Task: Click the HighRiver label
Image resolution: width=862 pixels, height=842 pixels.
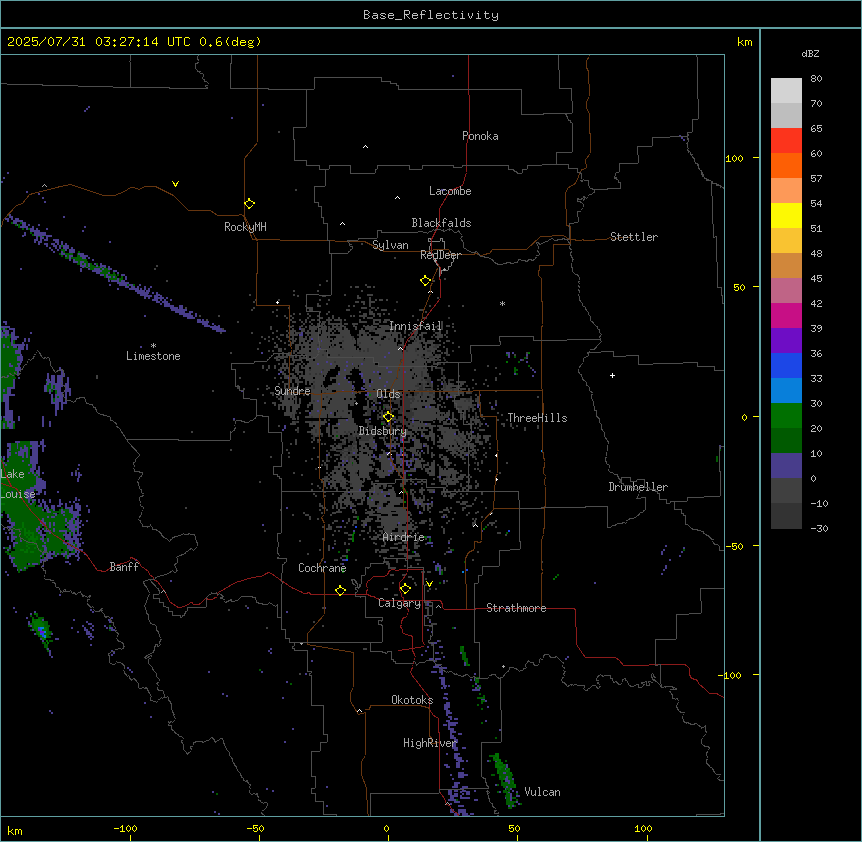Action: [430, 743]
